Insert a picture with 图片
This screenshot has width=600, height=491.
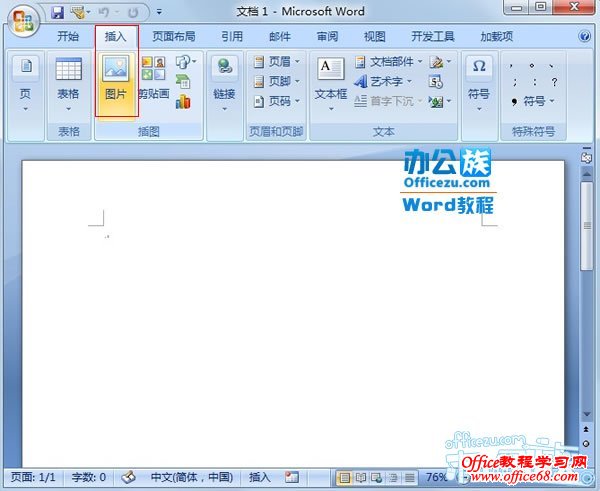116,85
